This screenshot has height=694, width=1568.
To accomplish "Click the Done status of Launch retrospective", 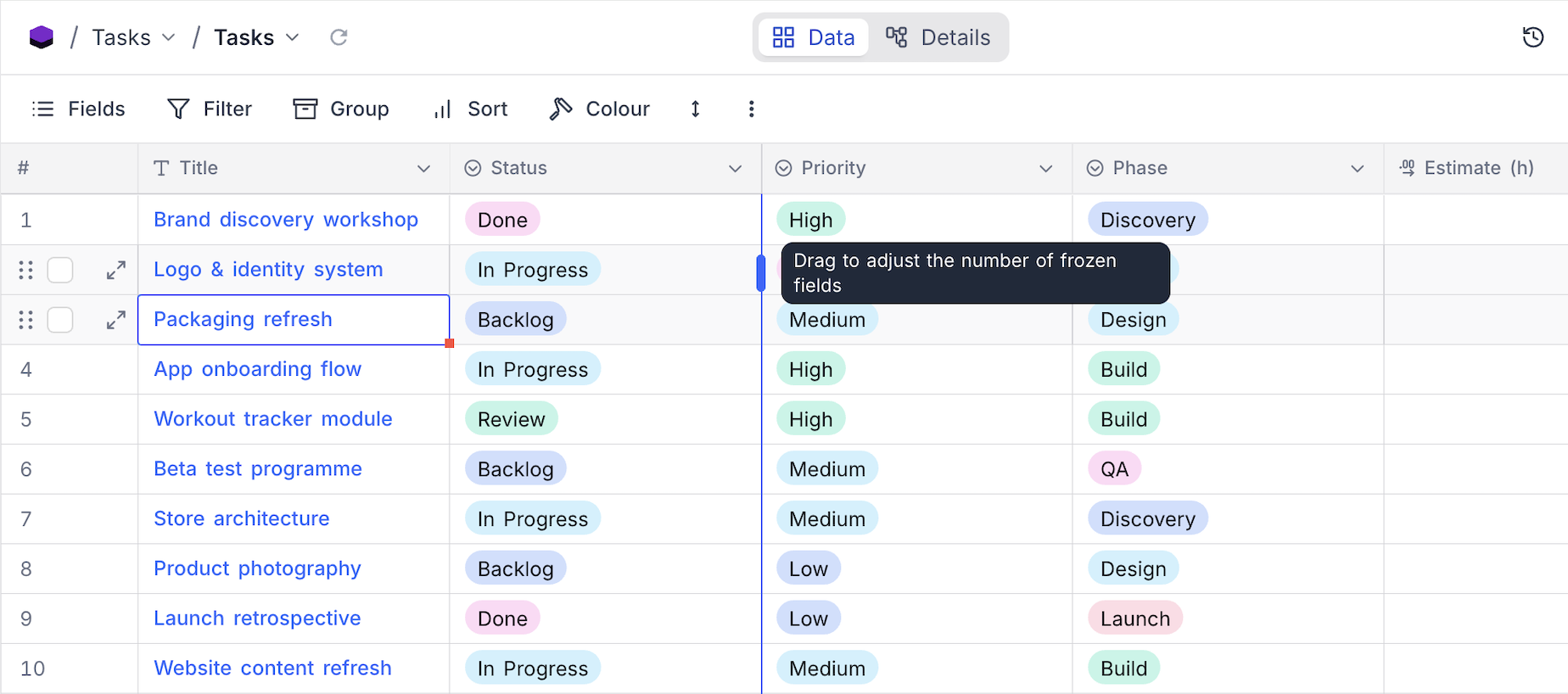I will pyautogui.click(x=502, y=618).
